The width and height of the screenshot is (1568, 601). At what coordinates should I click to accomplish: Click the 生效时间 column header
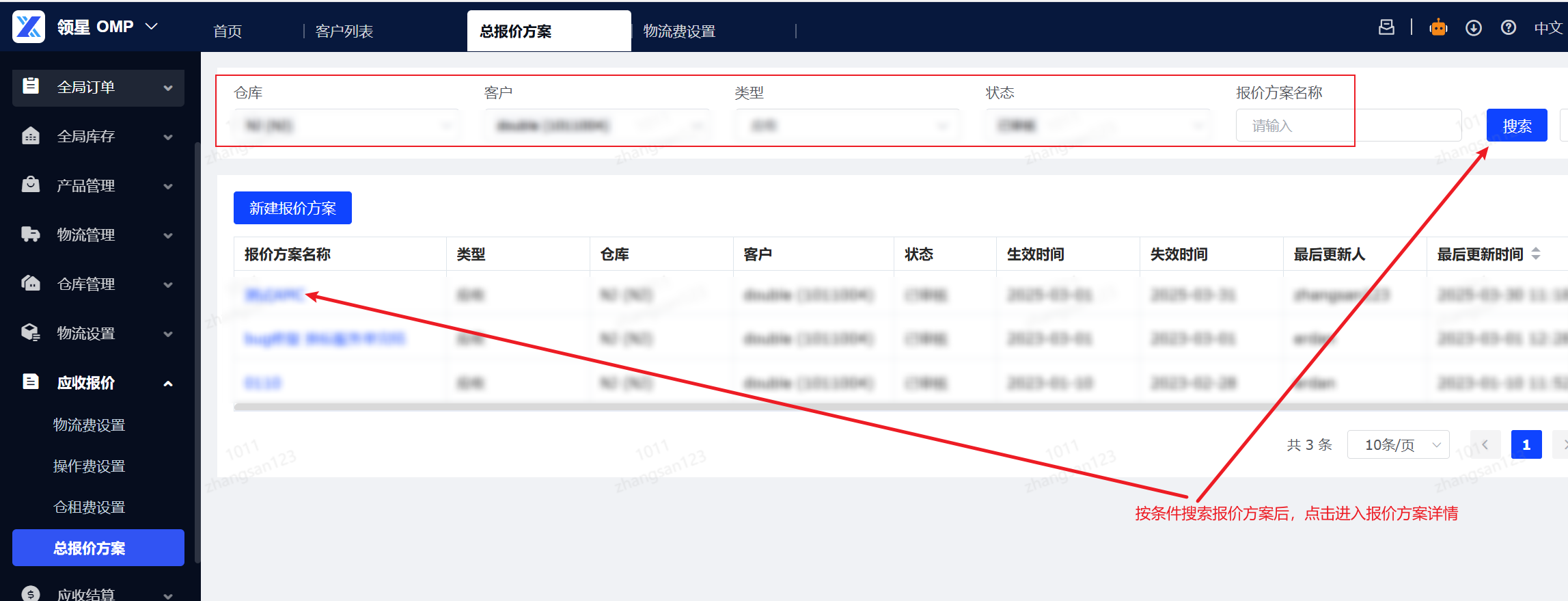pyautogui.click(x=1036, y=254)
